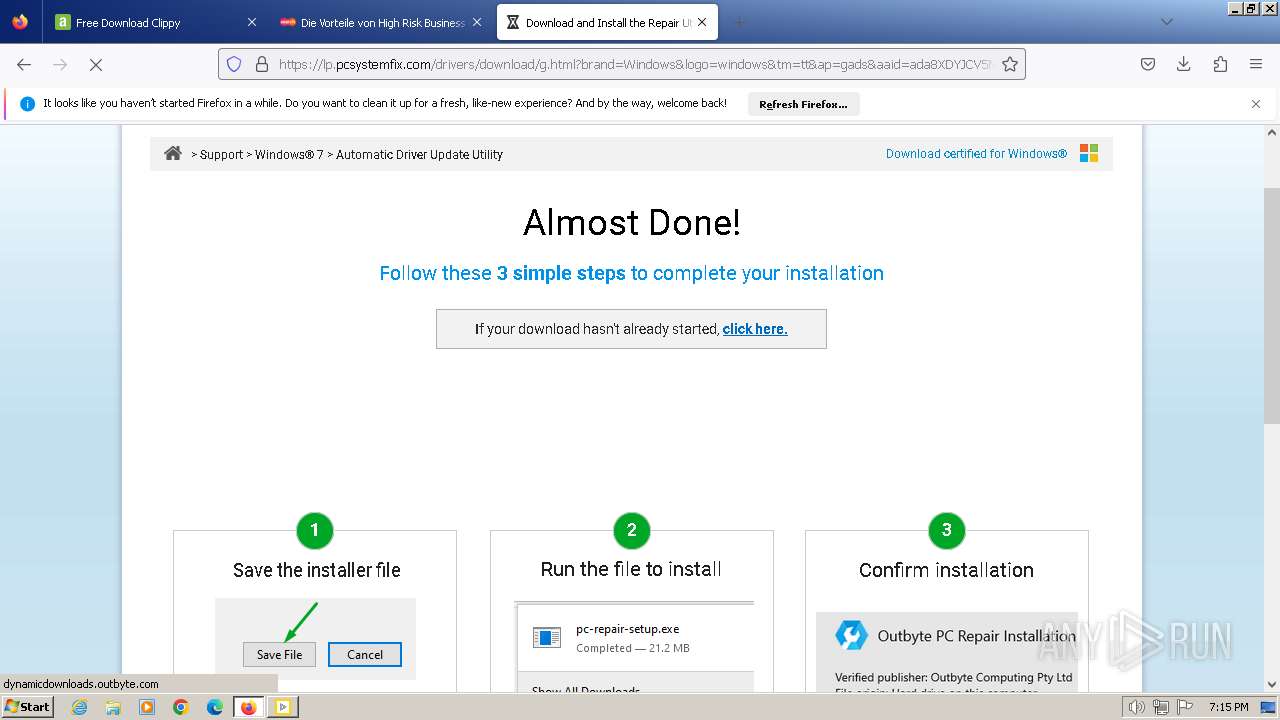Open the Downloads panel
The height and width of the screenshot is (720, 1280).
tap(1184, 64)
